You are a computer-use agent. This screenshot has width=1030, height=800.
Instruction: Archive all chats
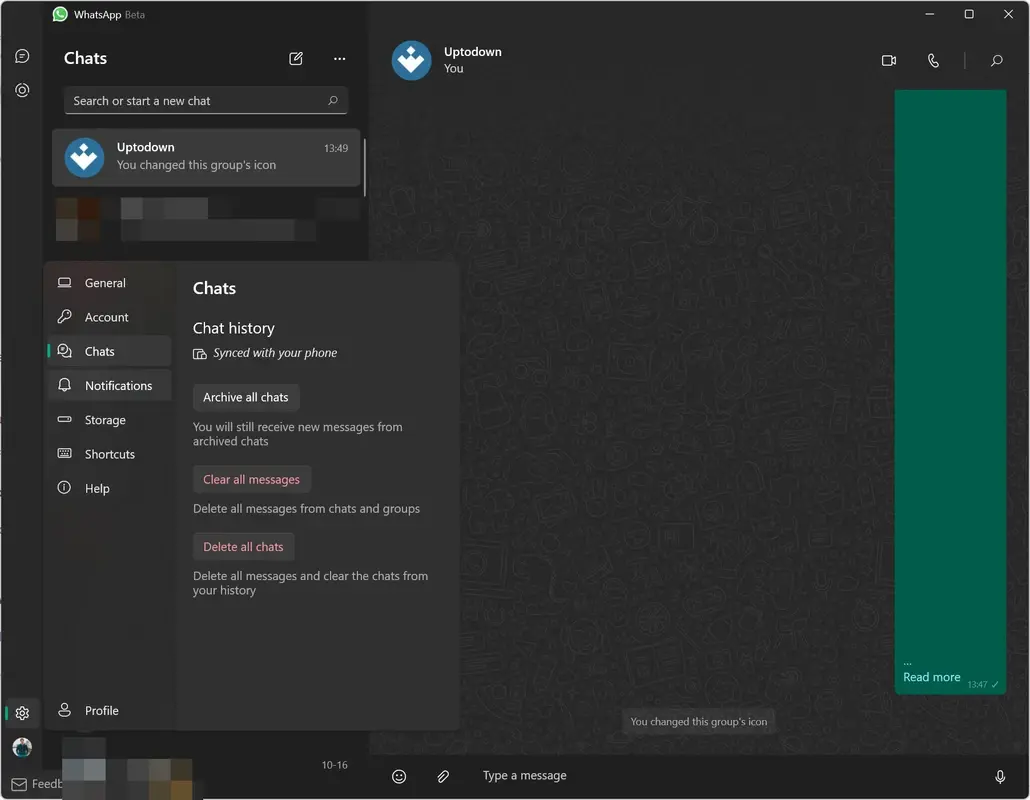click(x=245, y=397)
